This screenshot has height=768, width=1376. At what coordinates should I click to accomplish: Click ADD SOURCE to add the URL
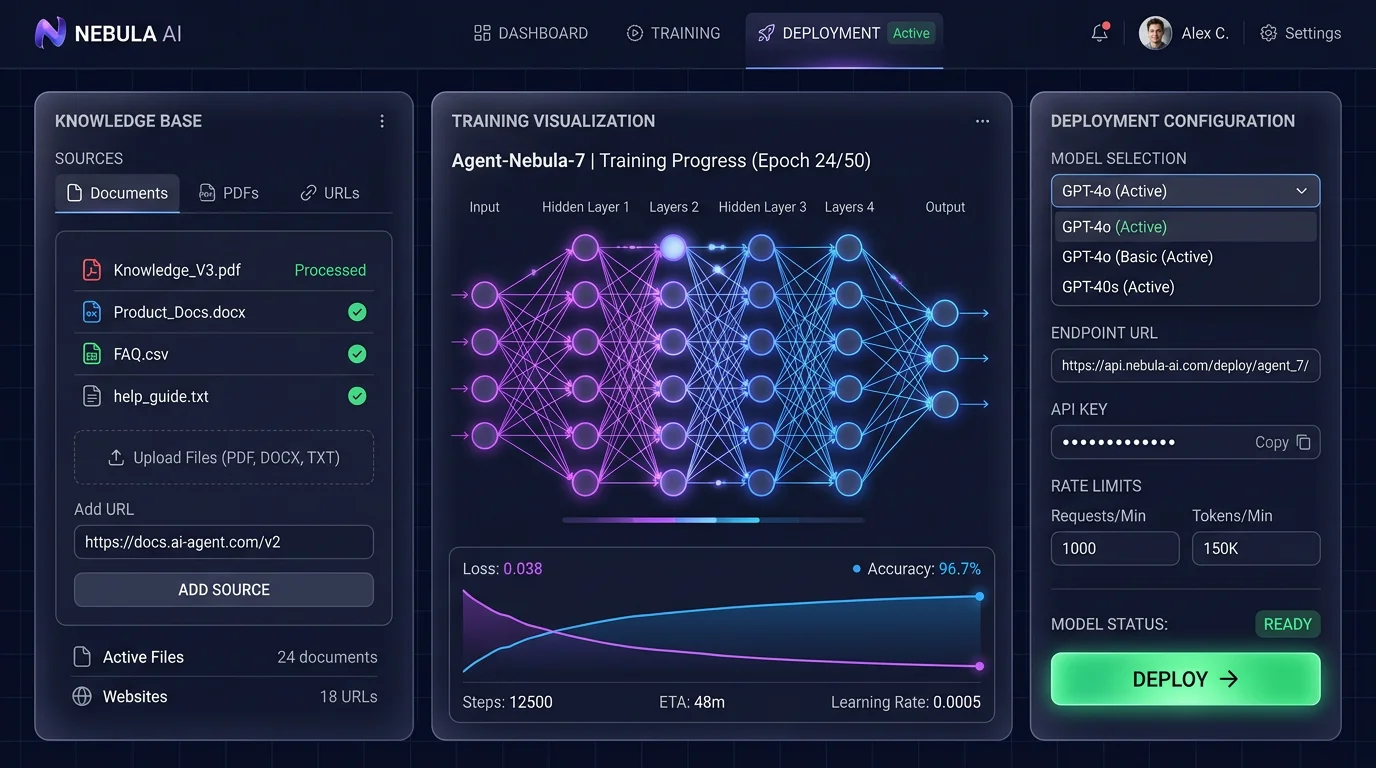(223, 589)
